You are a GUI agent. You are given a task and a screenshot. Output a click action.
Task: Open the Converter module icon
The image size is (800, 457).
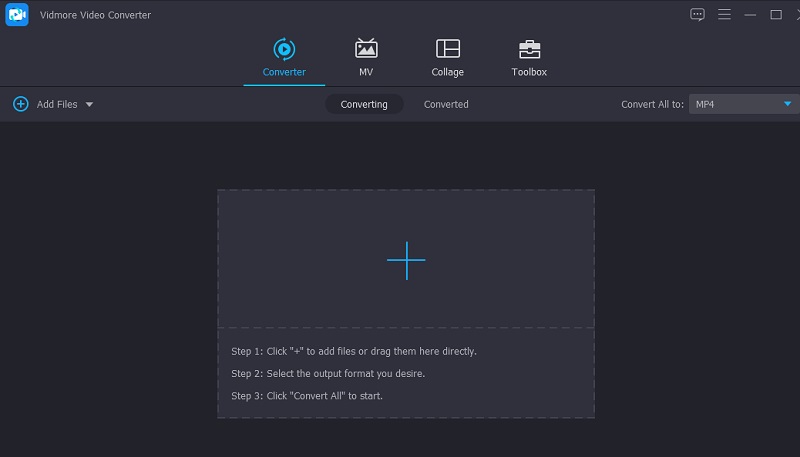284,49
